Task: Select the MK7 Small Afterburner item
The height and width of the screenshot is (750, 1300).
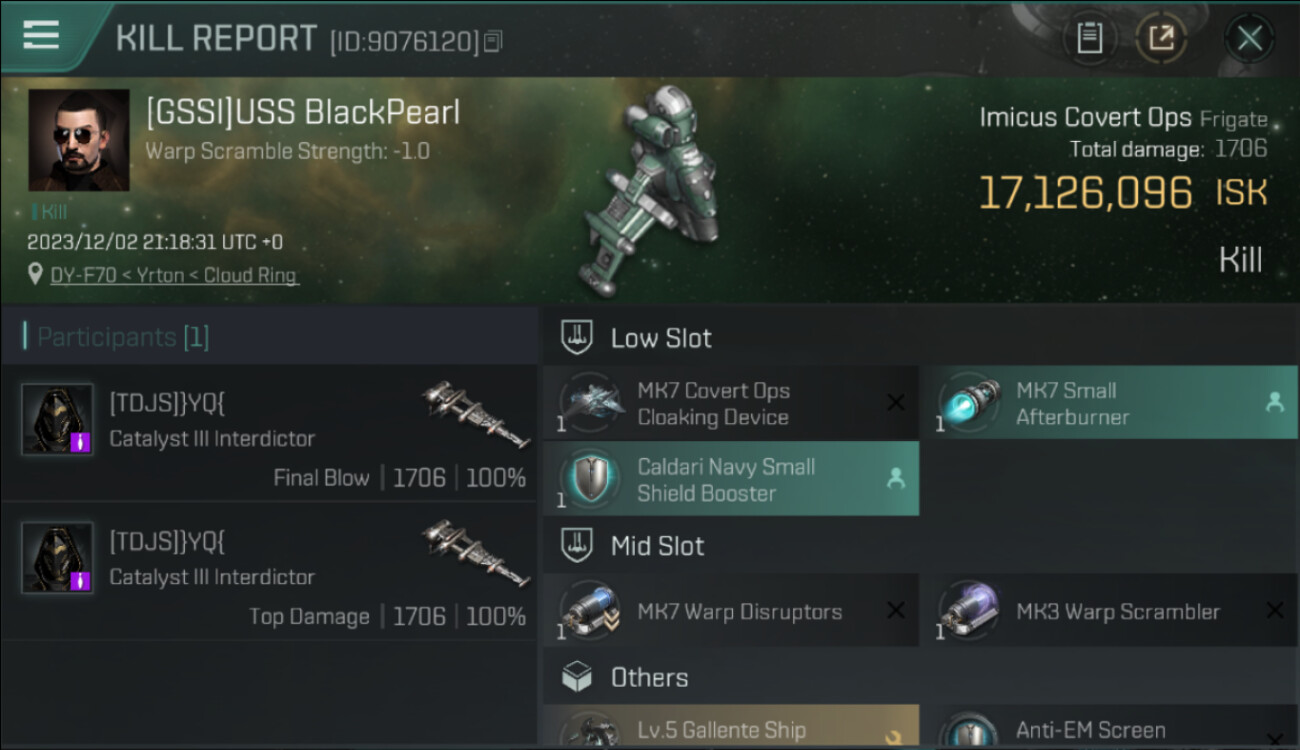Action: [x=1108, y=404]
